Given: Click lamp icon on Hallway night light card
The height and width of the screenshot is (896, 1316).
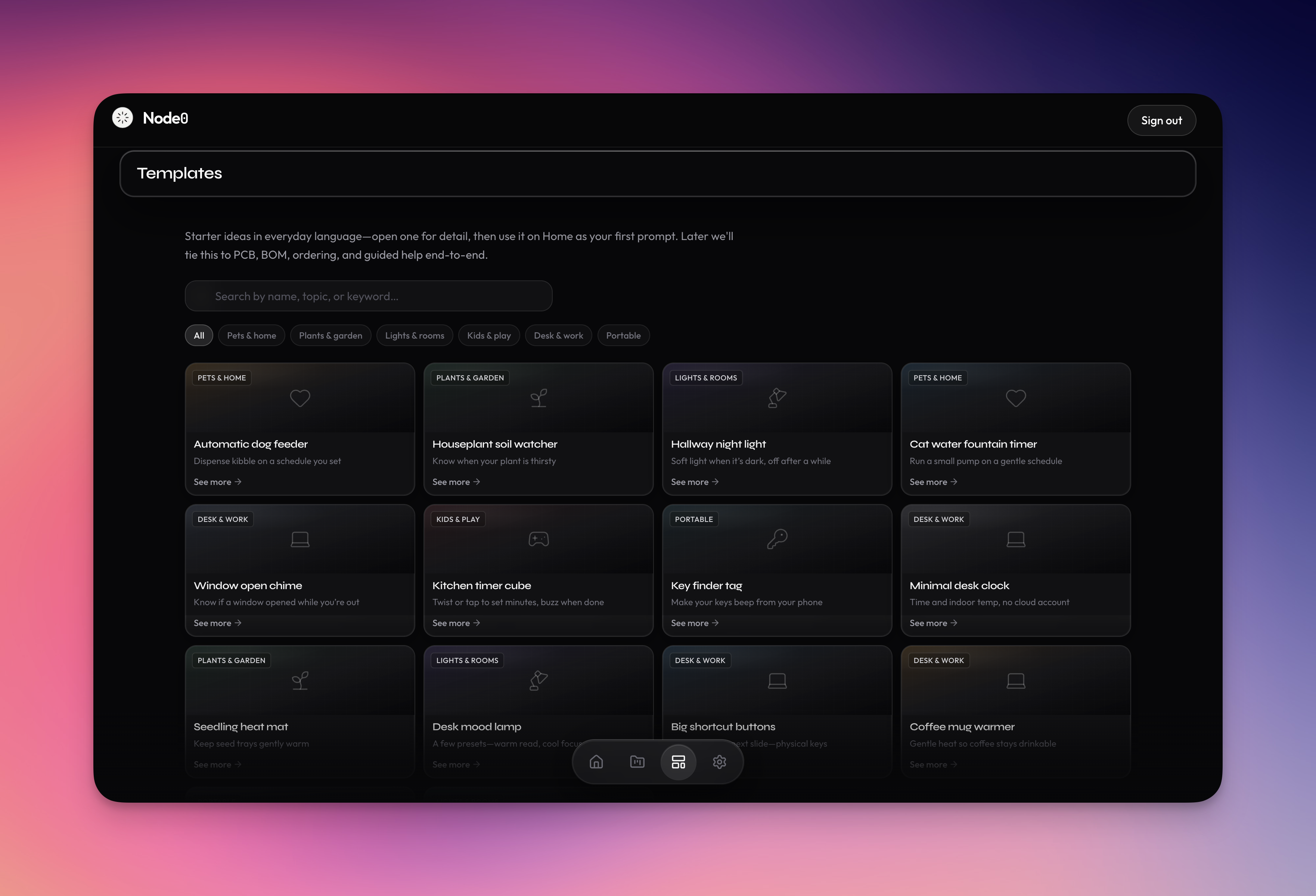Looking at the screenshot, I should (x=777, y=398).
